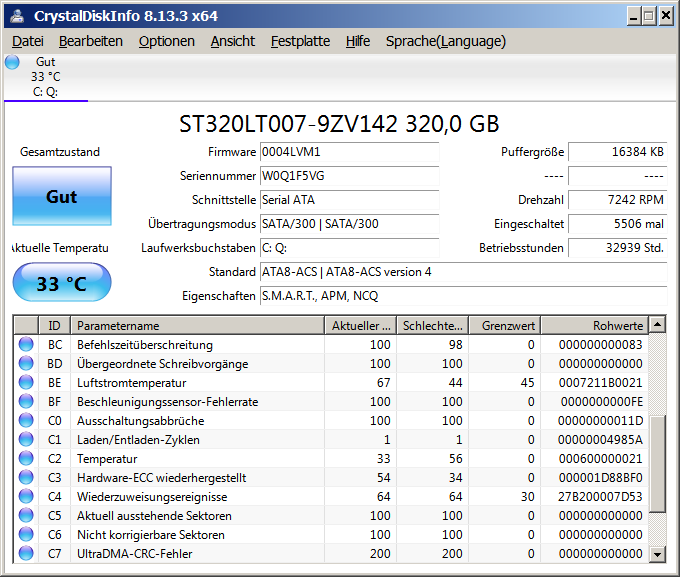Click the Standard field ATA8-ACS
The width and height of the screenshot is (680, 577).
(464, 272)
